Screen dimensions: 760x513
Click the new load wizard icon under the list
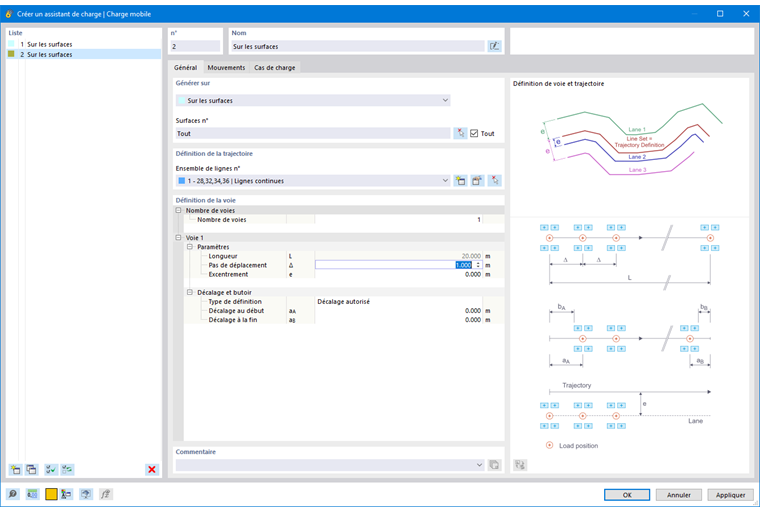pos(16,469)
